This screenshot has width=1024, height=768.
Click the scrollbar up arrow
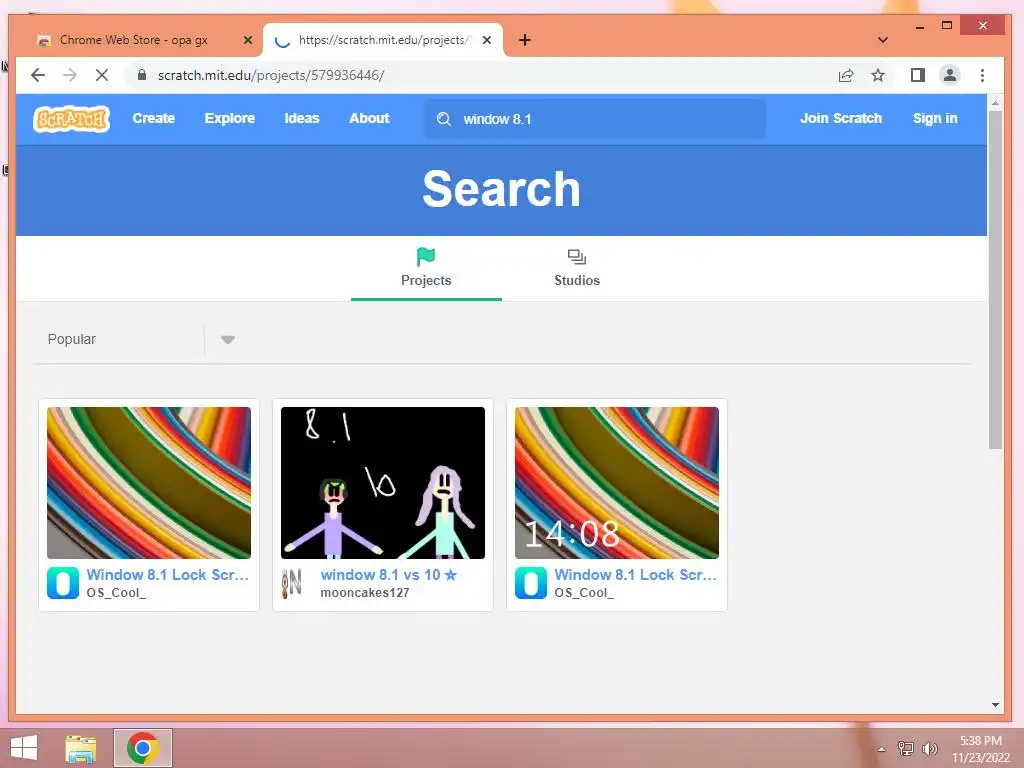(x=995, y=103)
